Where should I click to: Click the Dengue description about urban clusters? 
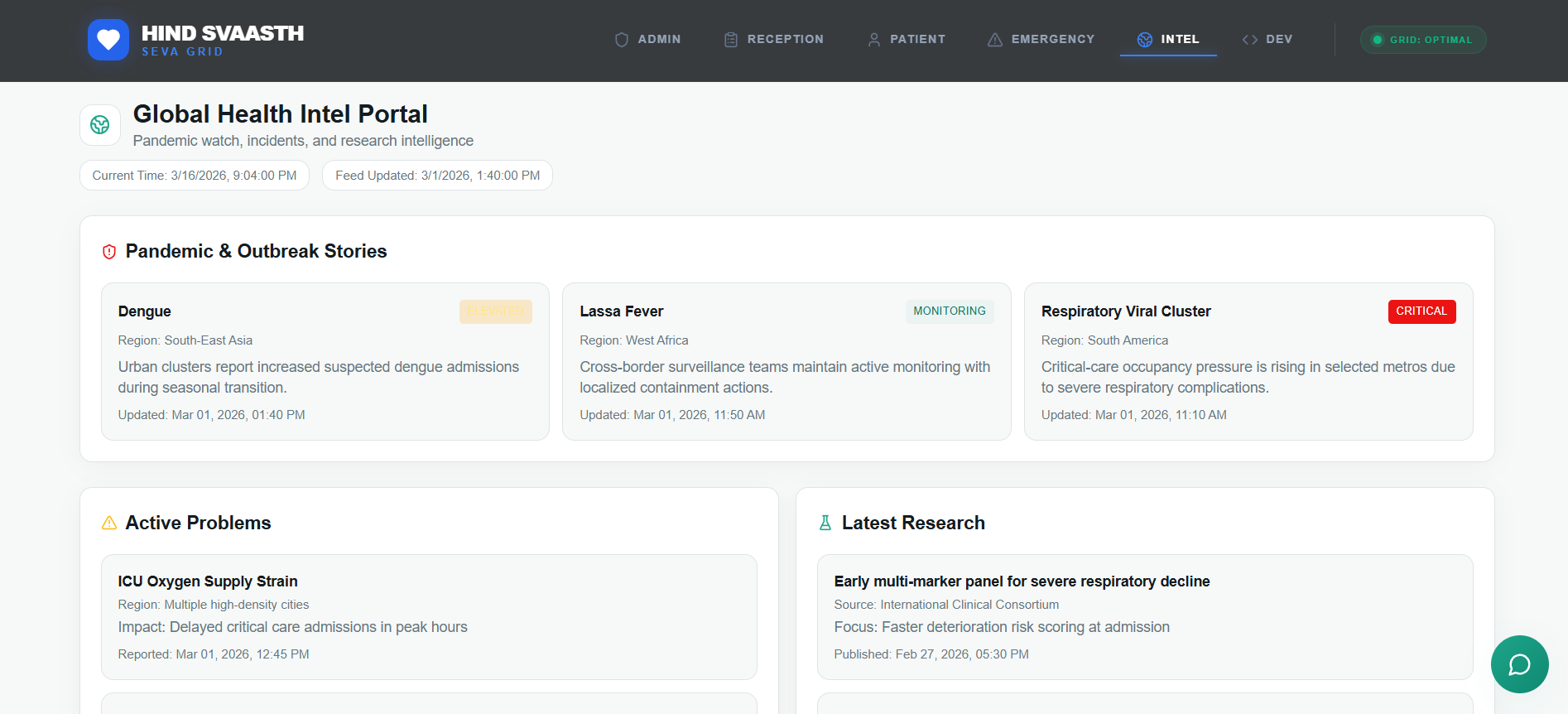(x=319, y=377)
